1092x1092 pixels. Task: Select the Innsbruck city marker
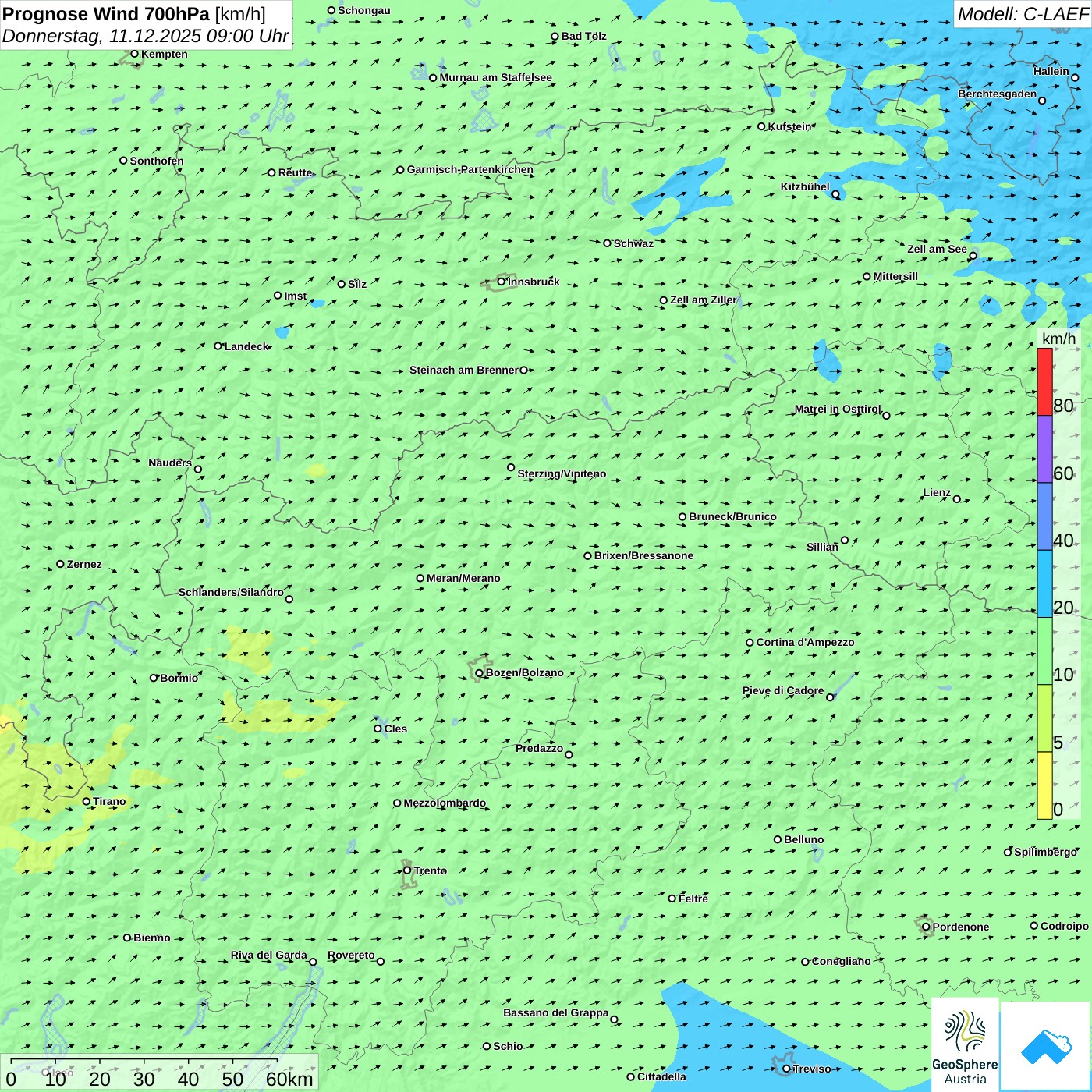point(502,282)
